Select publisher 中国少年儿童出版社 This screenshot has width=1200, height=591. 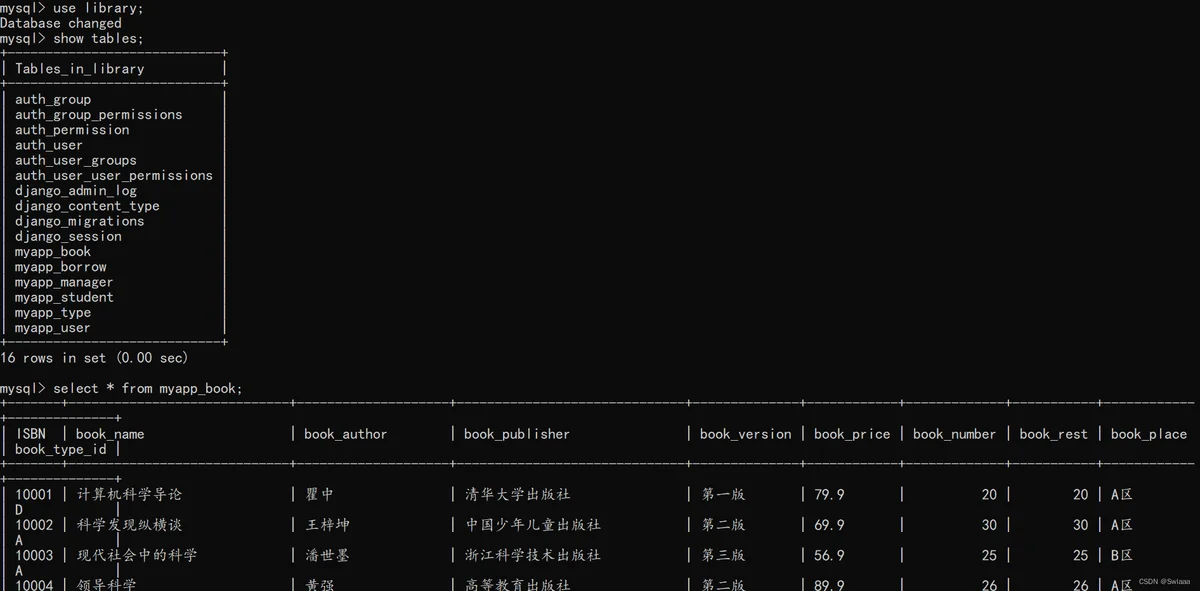click(x=533, y=525)
